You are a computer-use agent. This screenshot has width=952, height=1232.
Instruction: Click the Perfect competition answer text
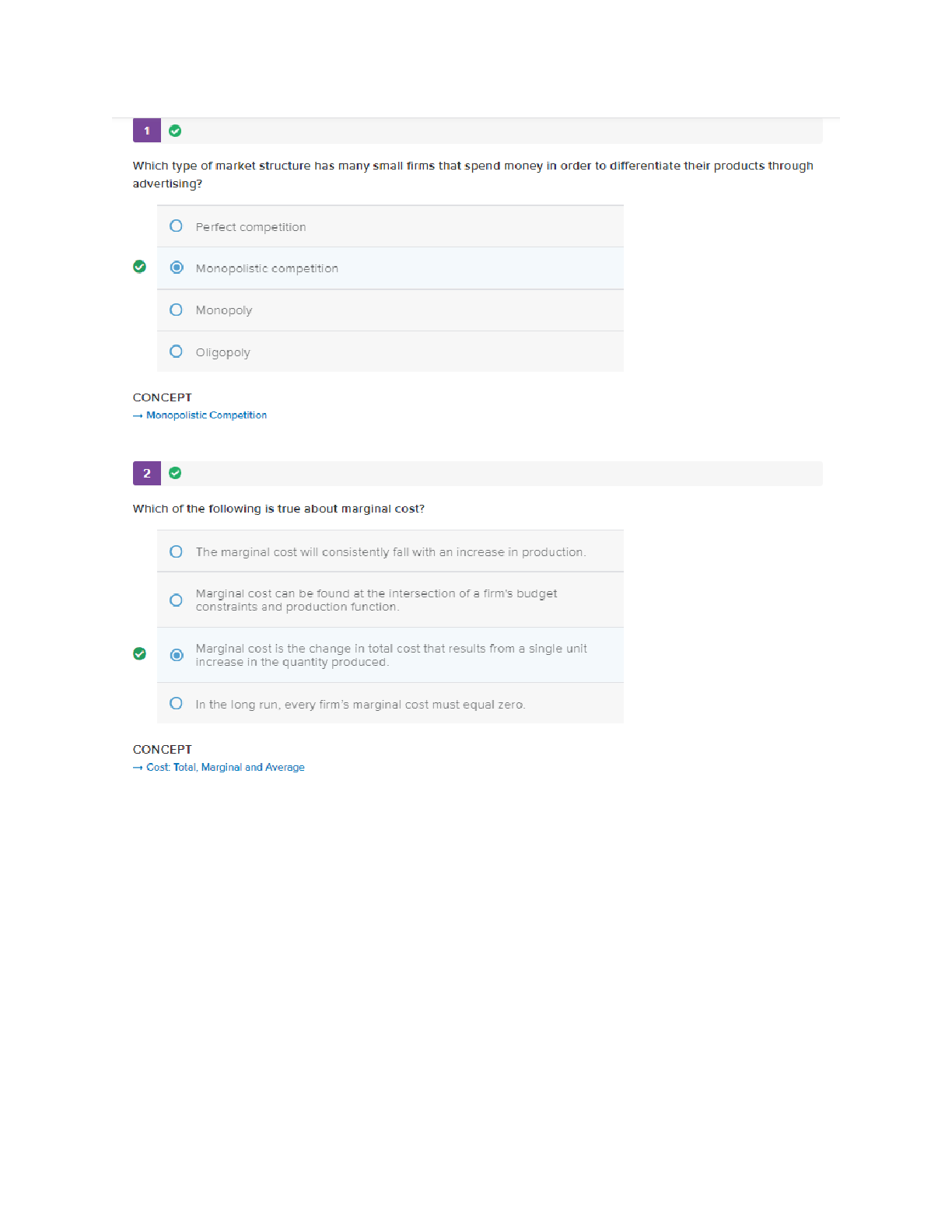pos(250,227)
